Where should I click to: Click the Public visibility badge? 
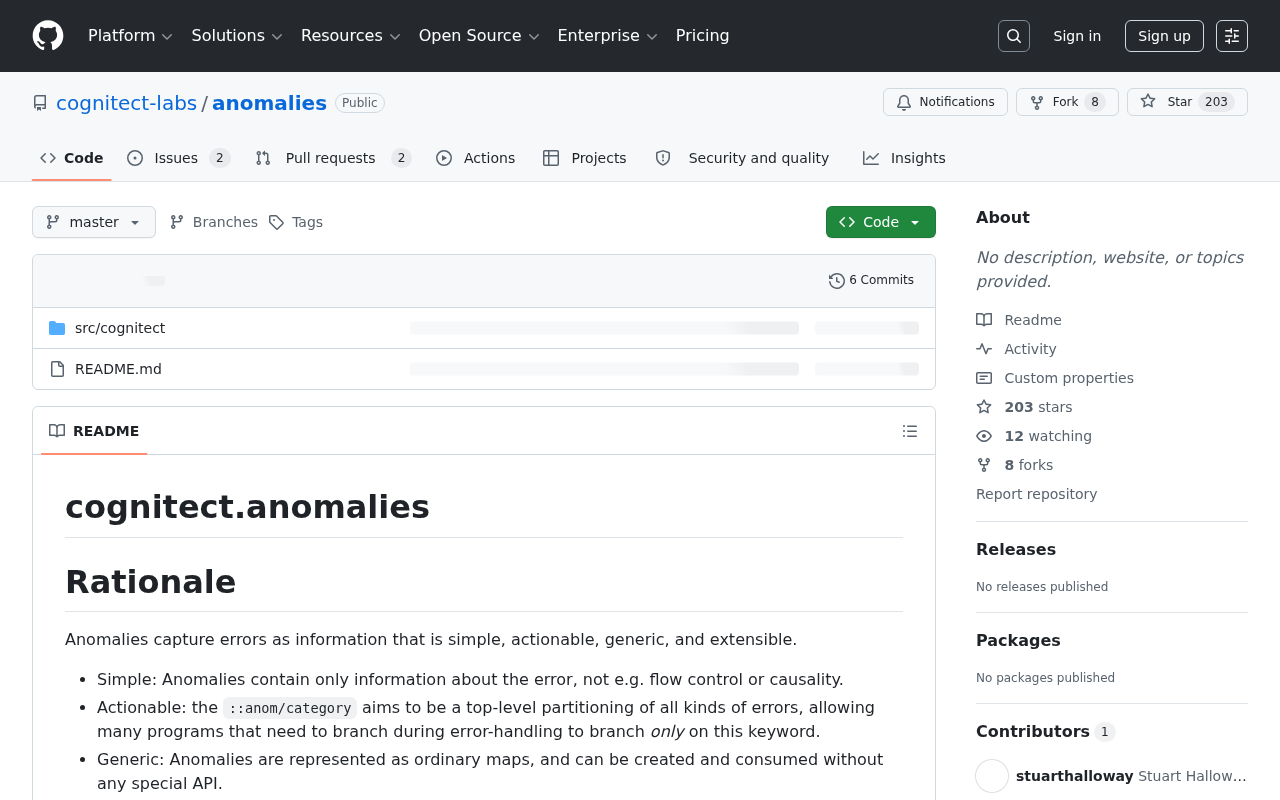(360, 103)
